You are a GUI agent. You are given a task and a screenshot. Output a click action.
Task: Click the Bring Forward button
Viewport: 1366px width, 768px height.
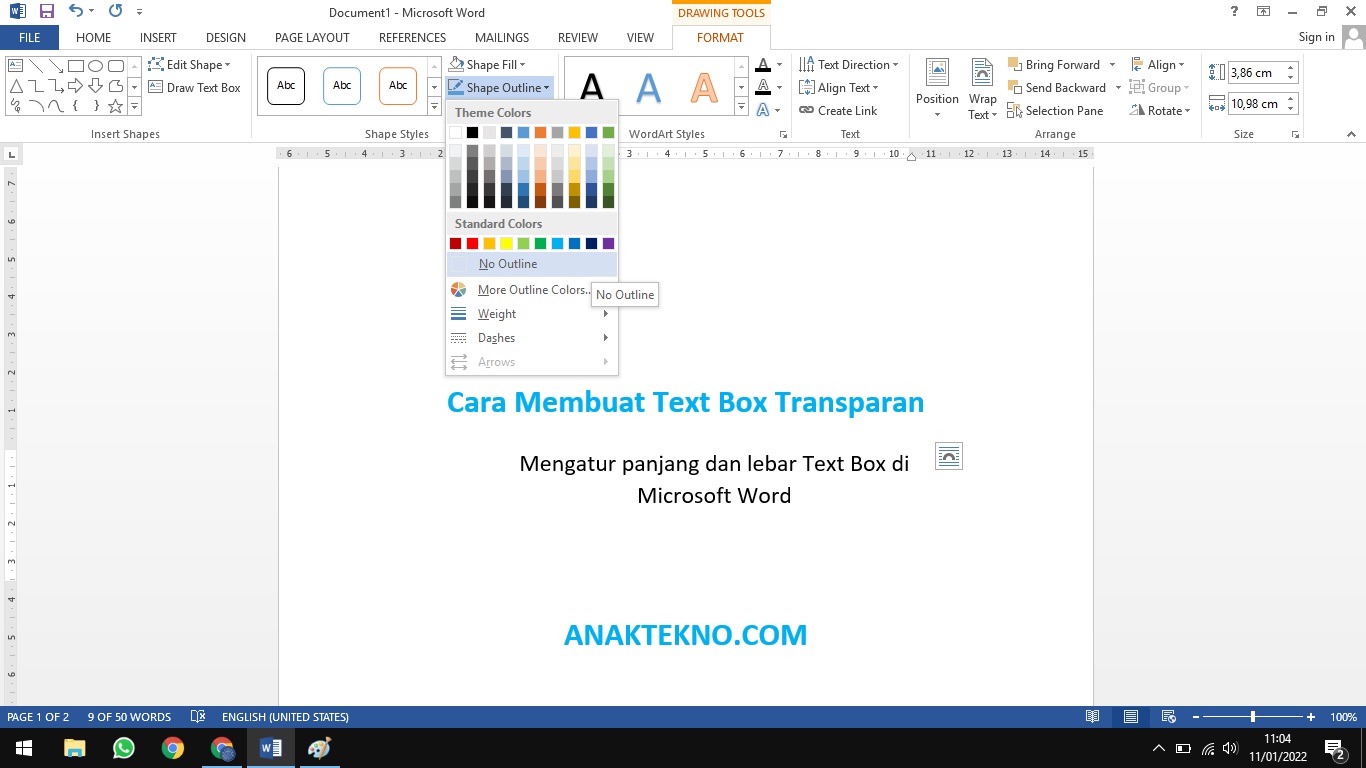[x=1053, y=65]
